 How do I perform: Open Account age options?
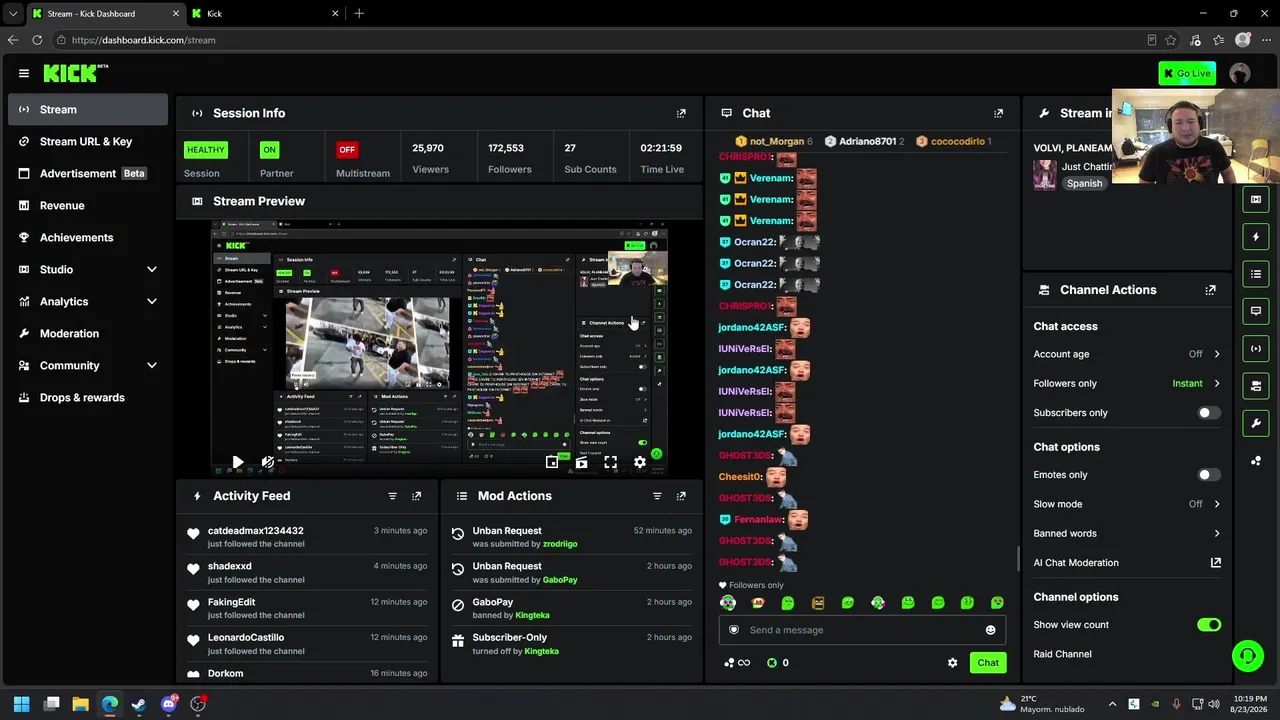pyautogui.click(x=1127, y=354)
